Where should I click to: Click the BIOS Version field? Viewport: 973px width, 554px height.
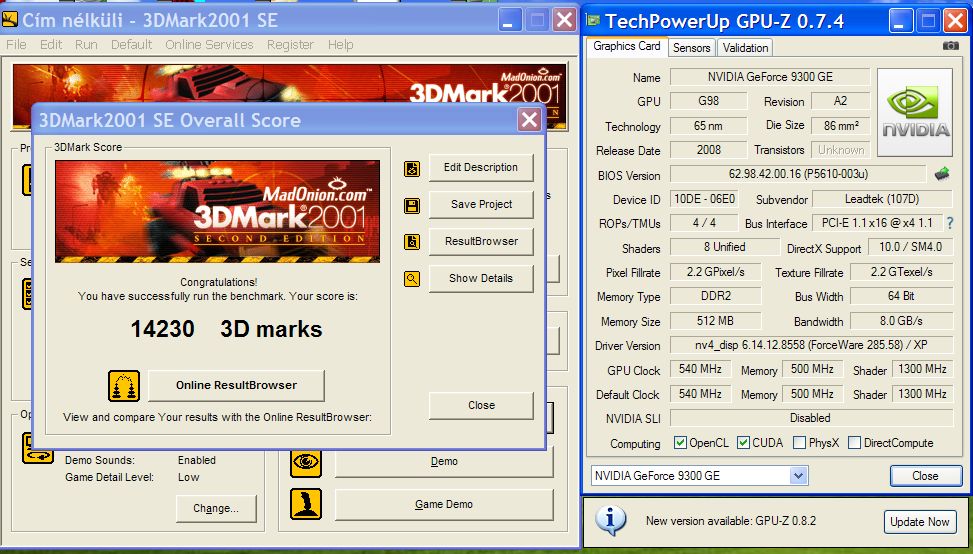coord(798,174)
